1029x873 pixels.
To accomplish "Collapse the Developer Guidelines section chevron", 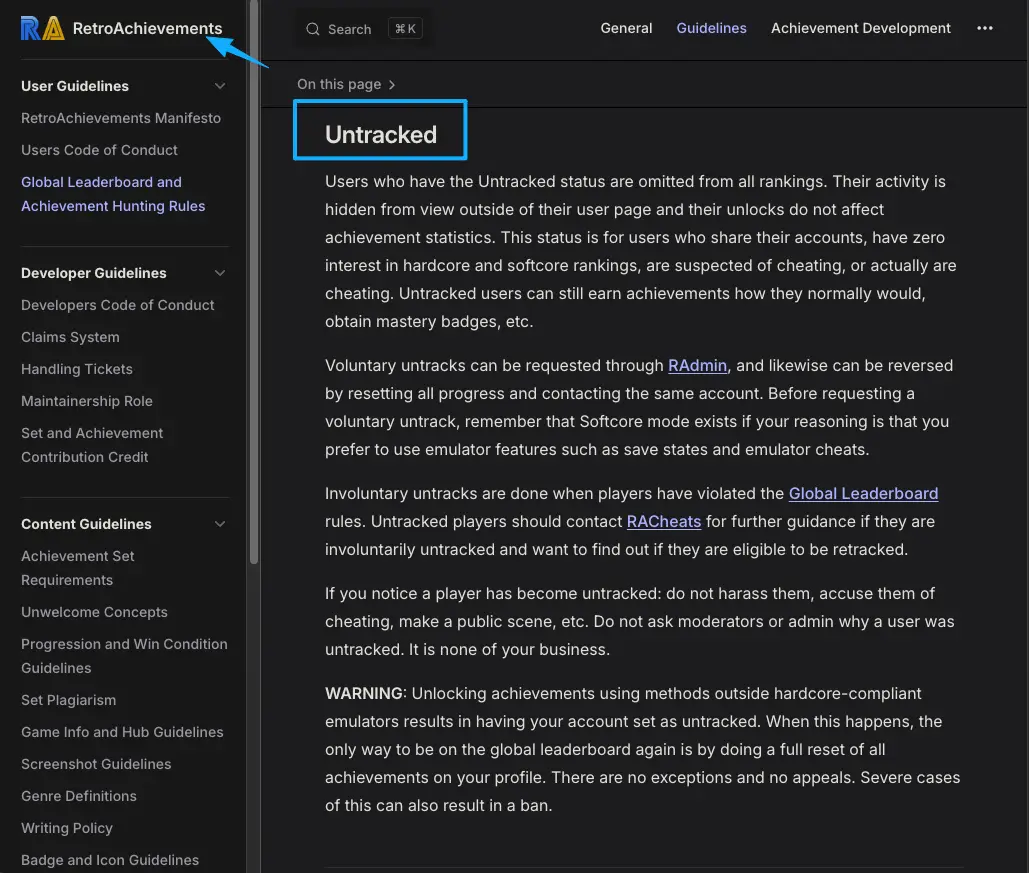I will (220, 273).
